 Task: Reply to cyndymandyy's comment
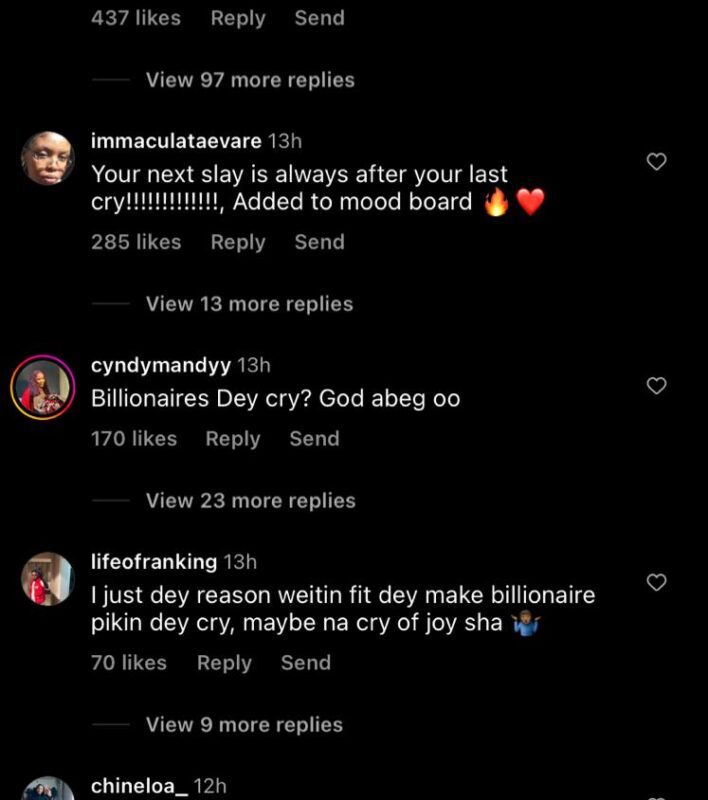coord(233,439)
